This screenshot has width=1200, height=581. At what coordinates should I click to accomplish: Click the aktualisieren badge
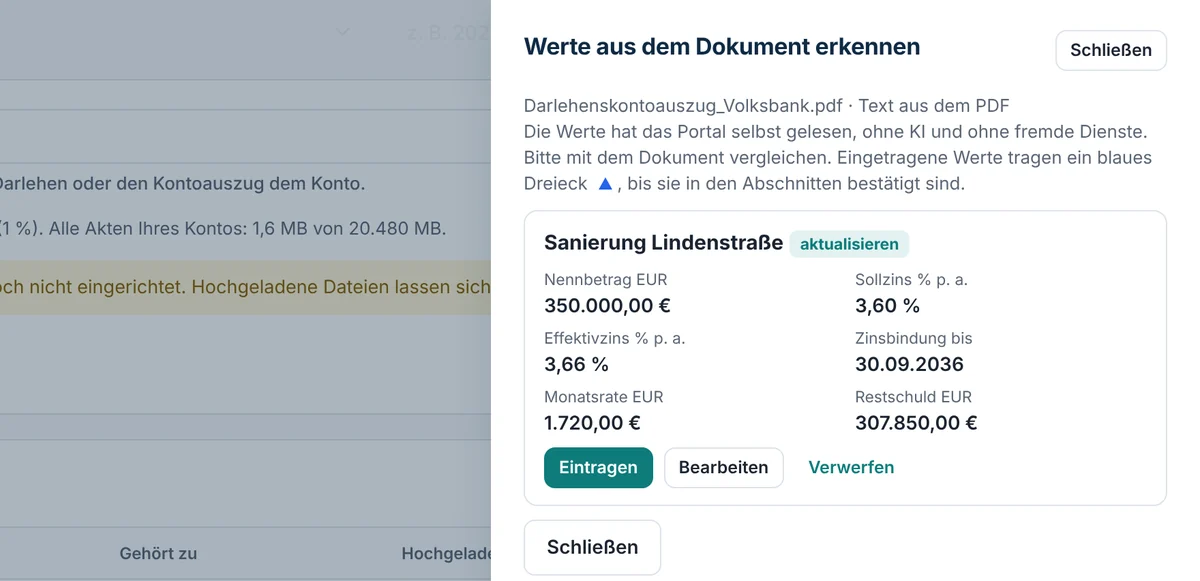(850, 244)
